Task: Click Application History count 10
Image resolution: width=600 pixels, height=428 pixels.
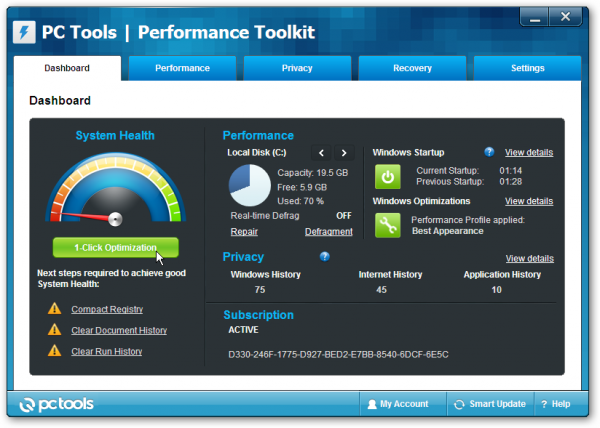Action: pyautogui.click(x=496, y=290)
